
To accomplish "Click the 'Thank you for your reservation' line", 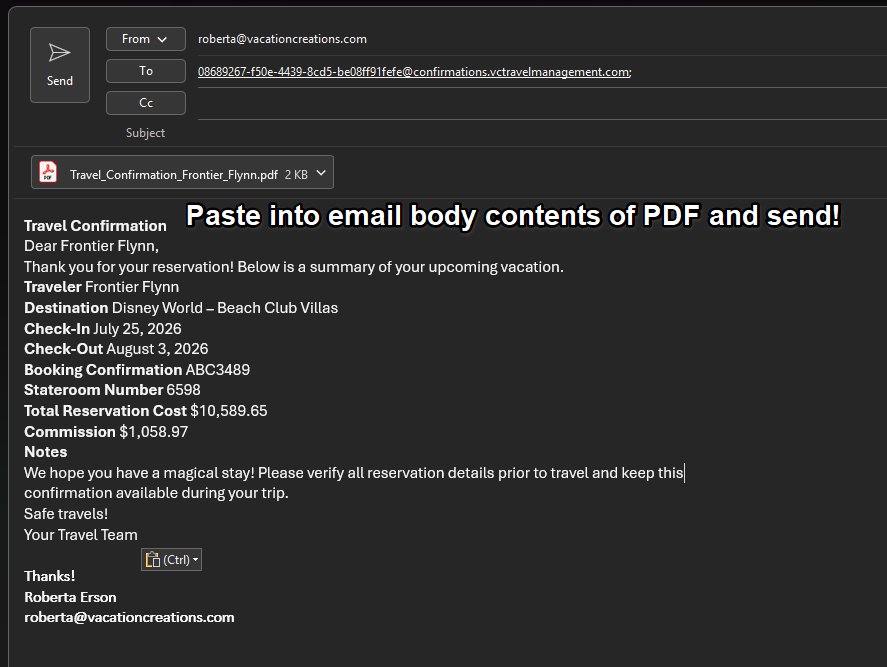I will pos(294,267).
